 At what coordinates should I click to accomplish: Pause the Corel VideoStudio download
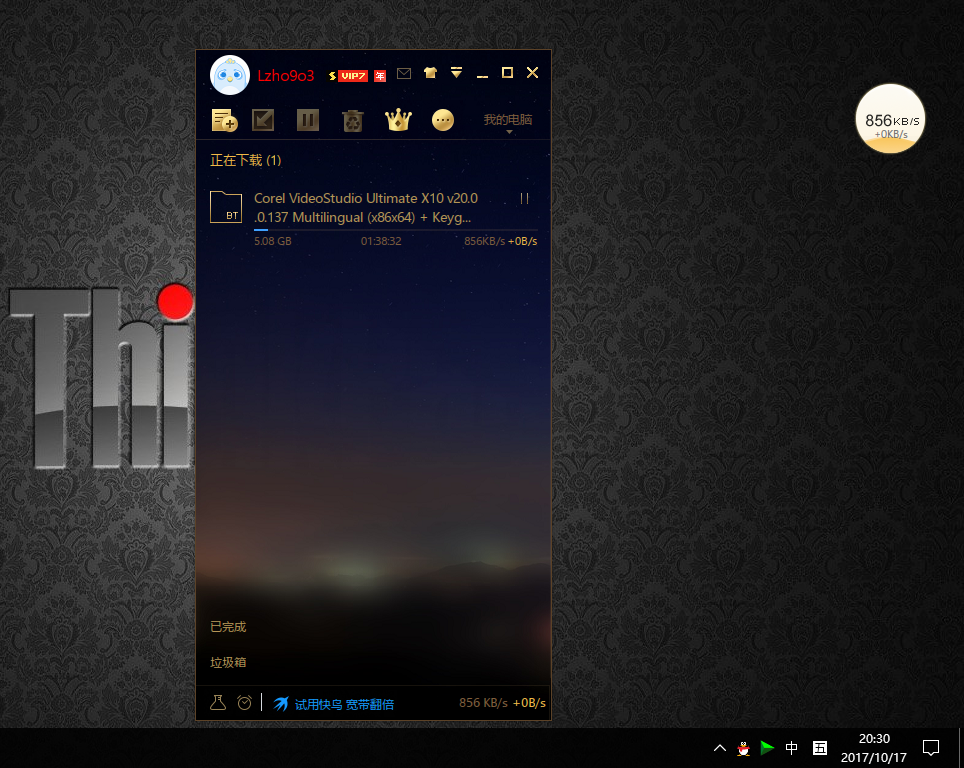(x=524, y=199)
